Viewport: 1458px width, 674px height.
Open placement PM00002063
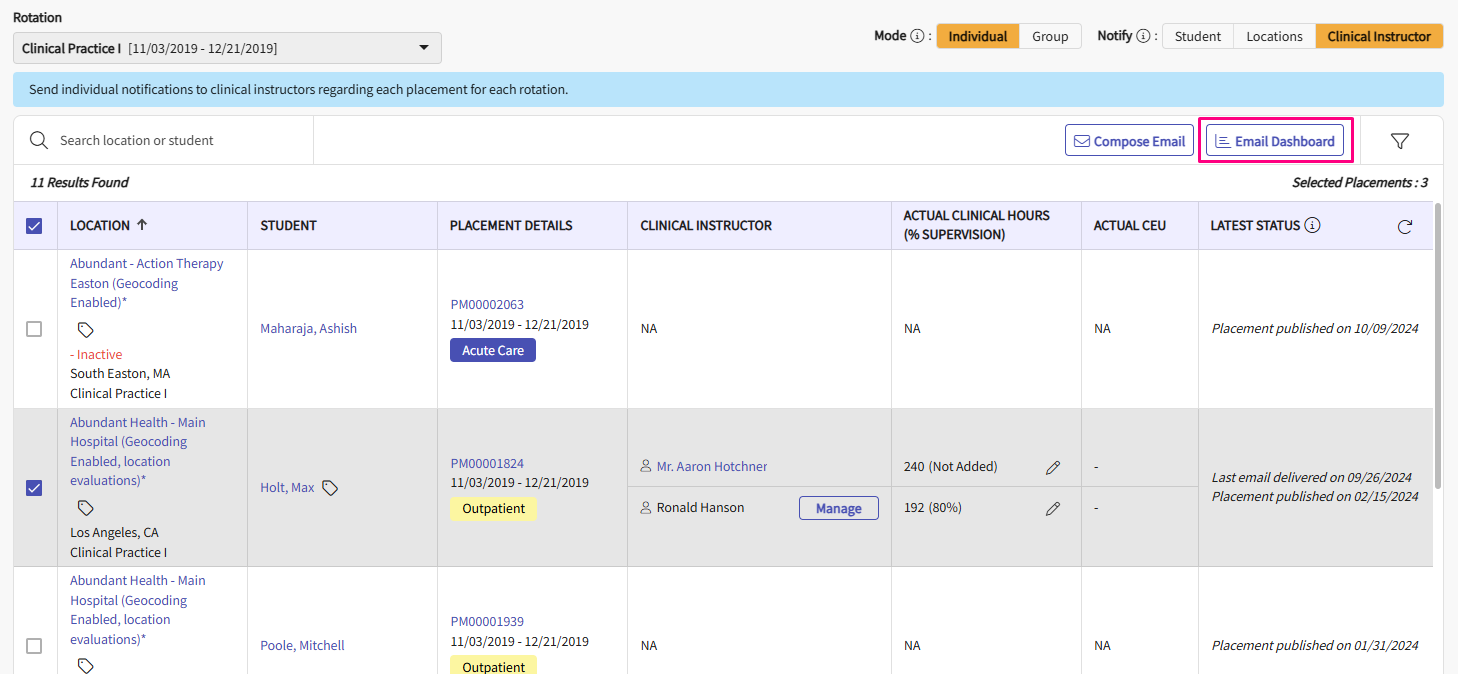pos(487,304)
